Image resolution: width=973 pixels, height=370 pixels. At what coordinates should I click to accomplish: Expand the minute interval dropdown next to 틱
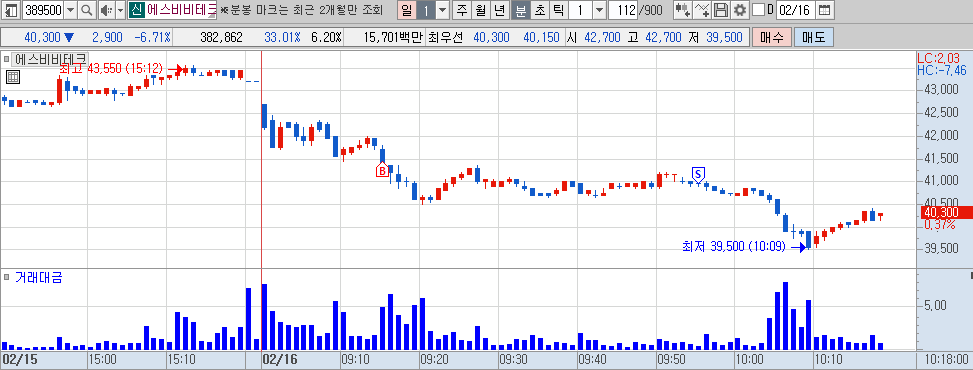point(599,10)
